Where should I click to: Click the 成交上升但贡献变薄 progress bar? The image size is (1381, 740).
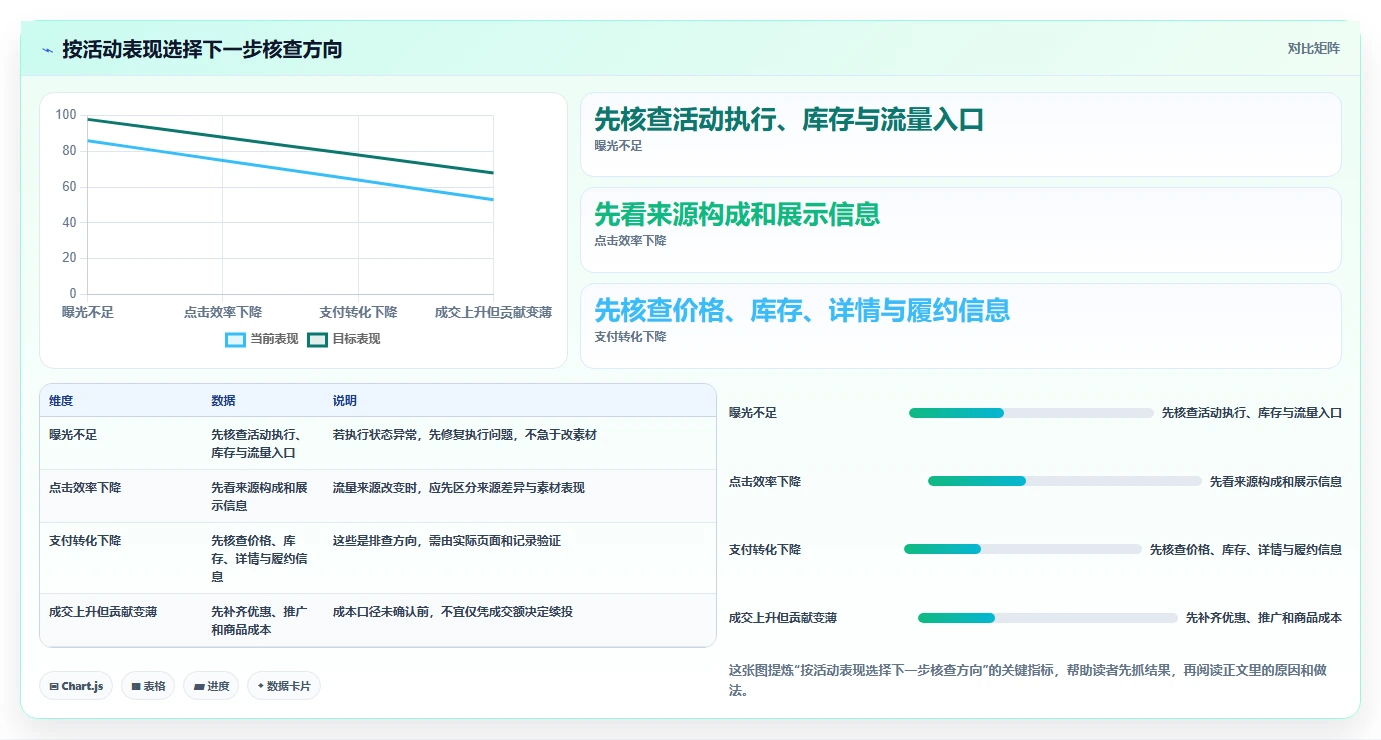click(1048, 618)
